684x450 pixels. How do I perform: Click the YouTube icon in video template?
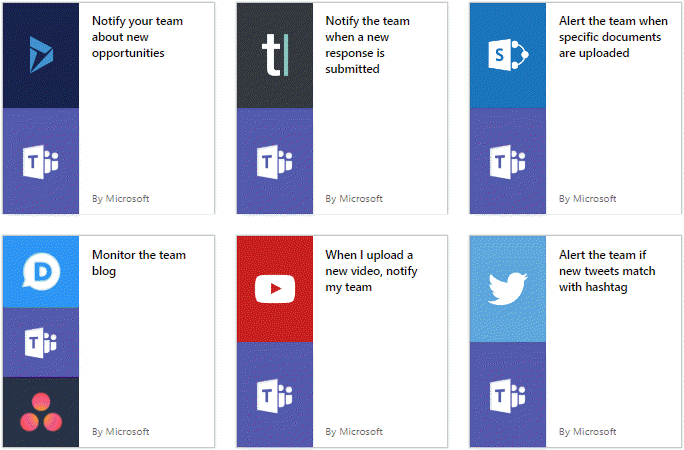pyautogui.click(x=274, y=289)
